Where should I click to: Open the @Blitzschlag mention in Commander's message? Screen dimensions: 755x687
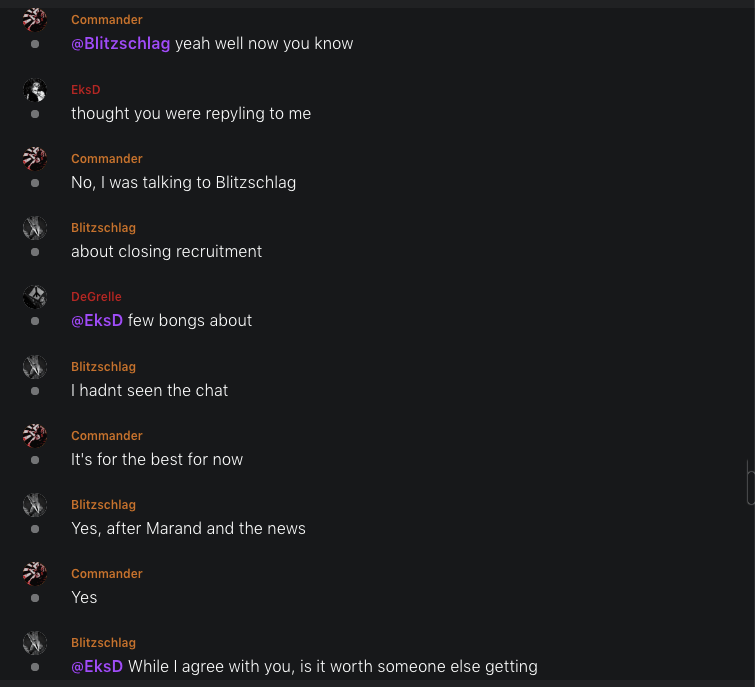120,44
